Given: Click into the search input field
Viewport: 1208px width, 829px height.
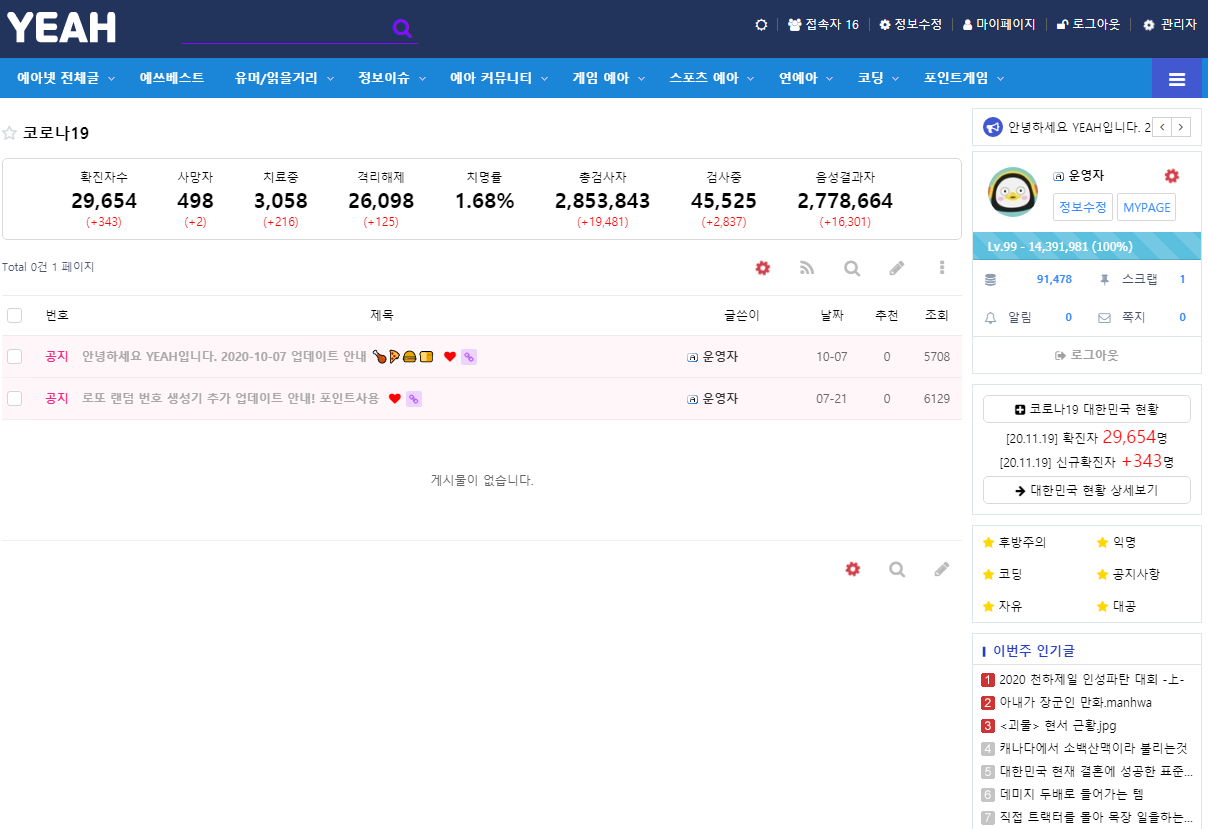Looking at the screenshot, I should click(285, 28).
